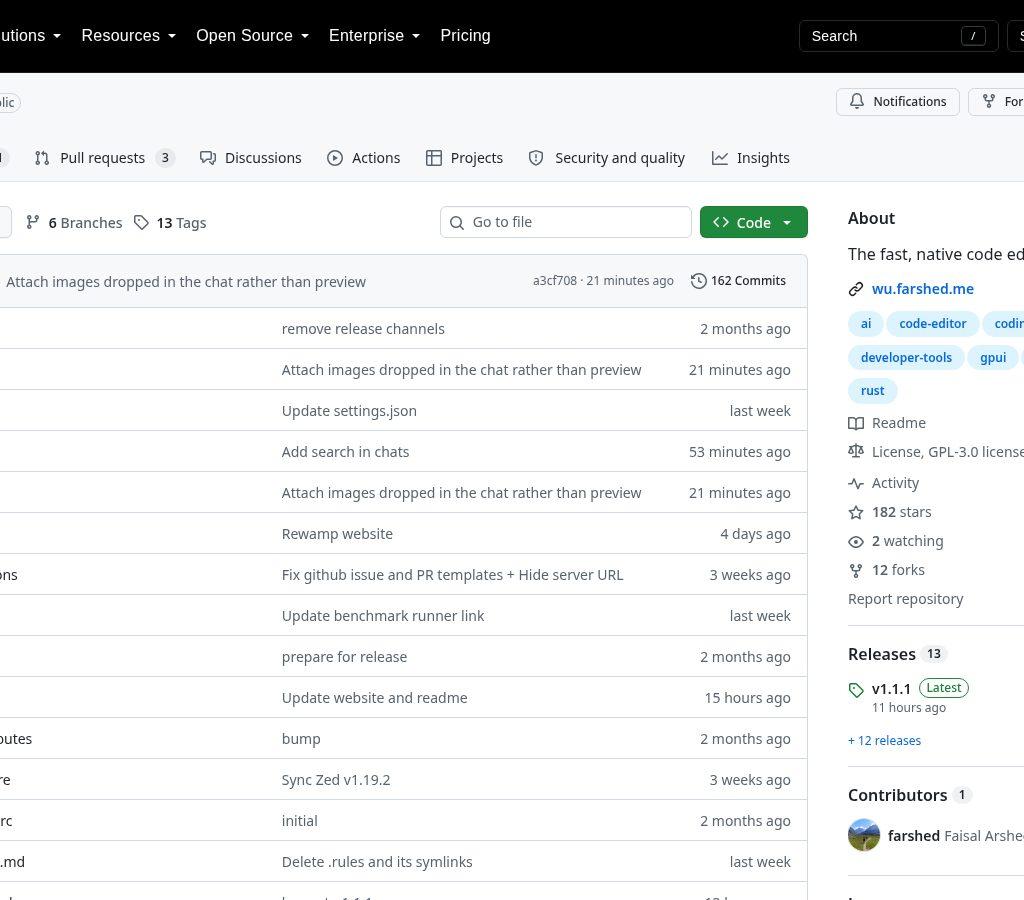Open the Discussions tab
Image resolution: width=1024 pixels, height=900 pixels.
click(251, 158)
